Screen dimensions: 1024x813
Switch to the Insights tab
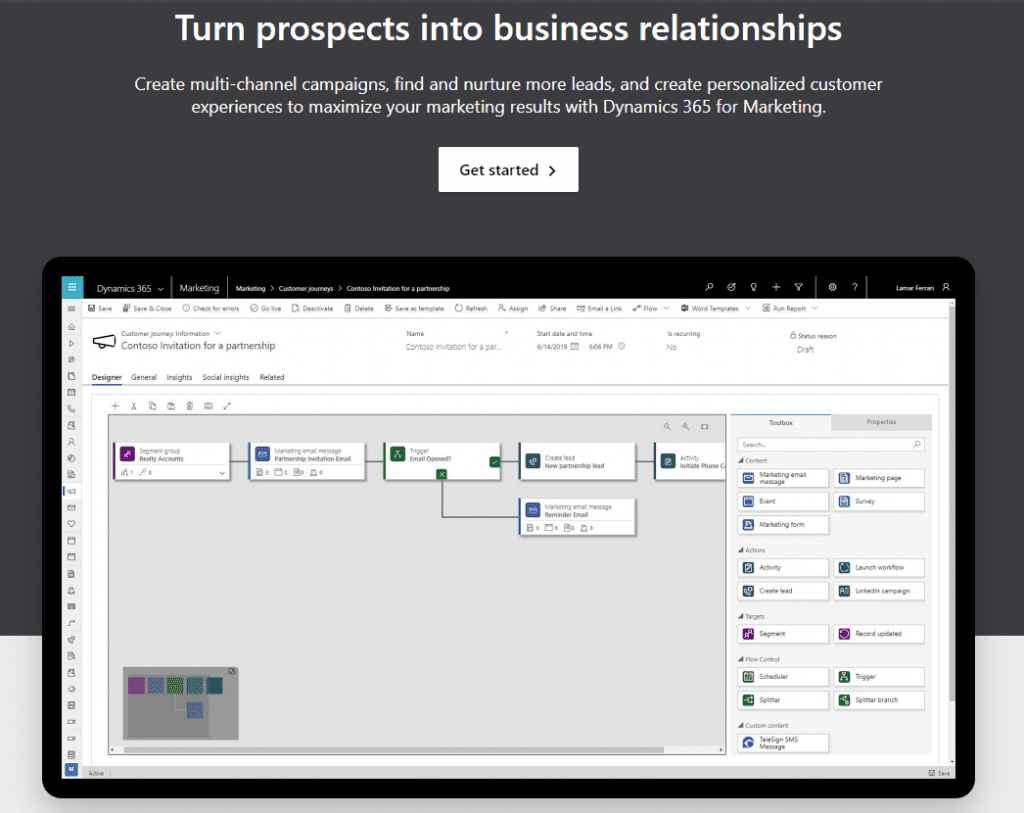179,378
